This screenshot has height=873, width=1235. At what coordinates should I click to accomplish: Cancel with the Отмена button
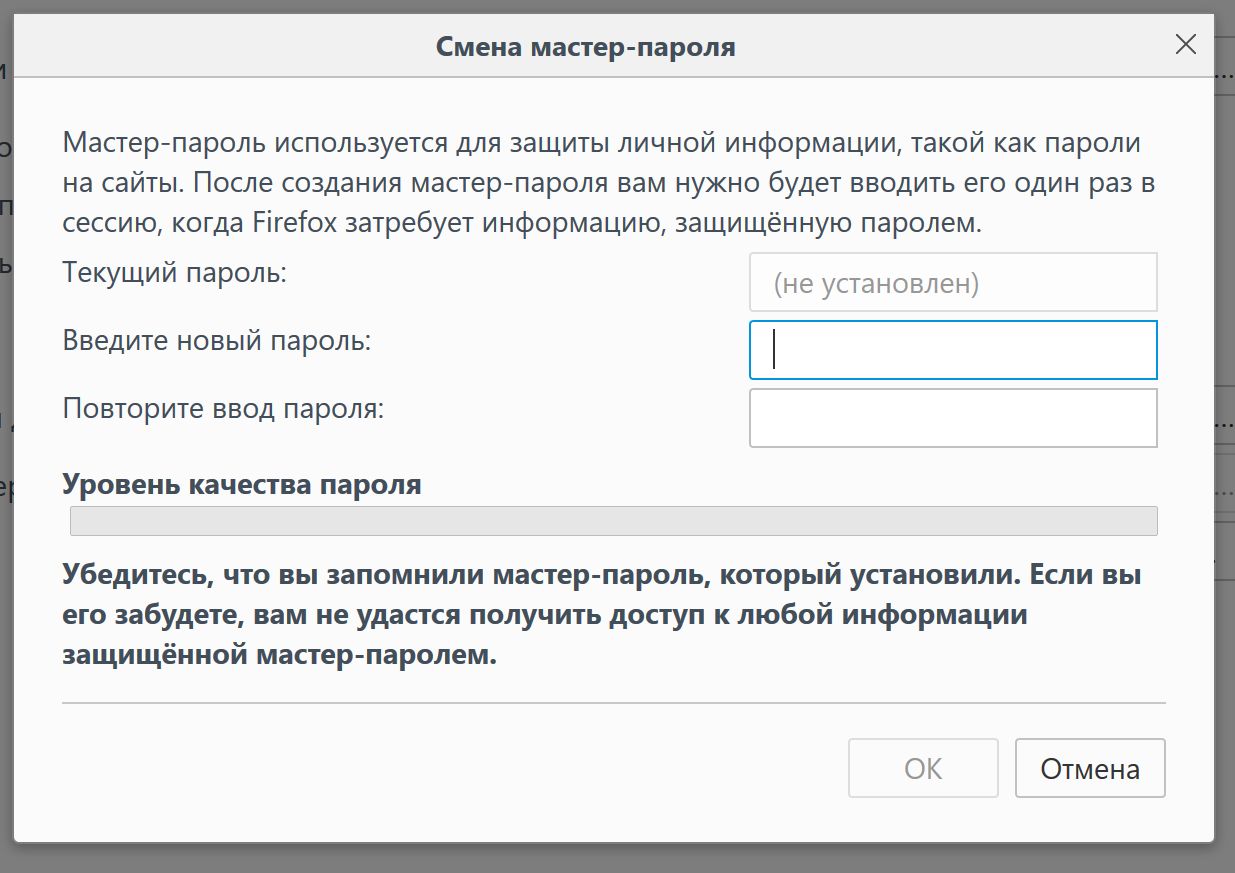tap(1090, 768)
